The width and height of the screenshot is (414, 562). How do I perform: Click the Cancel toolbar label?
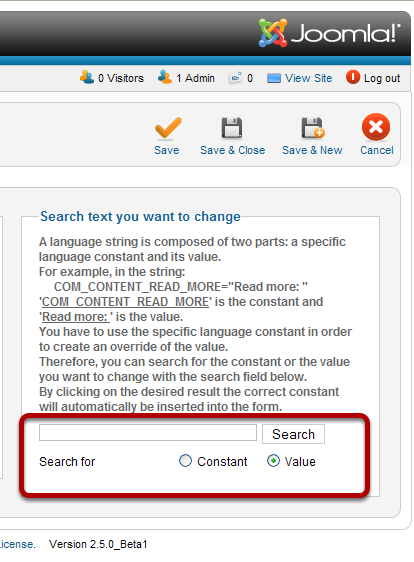pyautogui.click(x=377, y=150)
